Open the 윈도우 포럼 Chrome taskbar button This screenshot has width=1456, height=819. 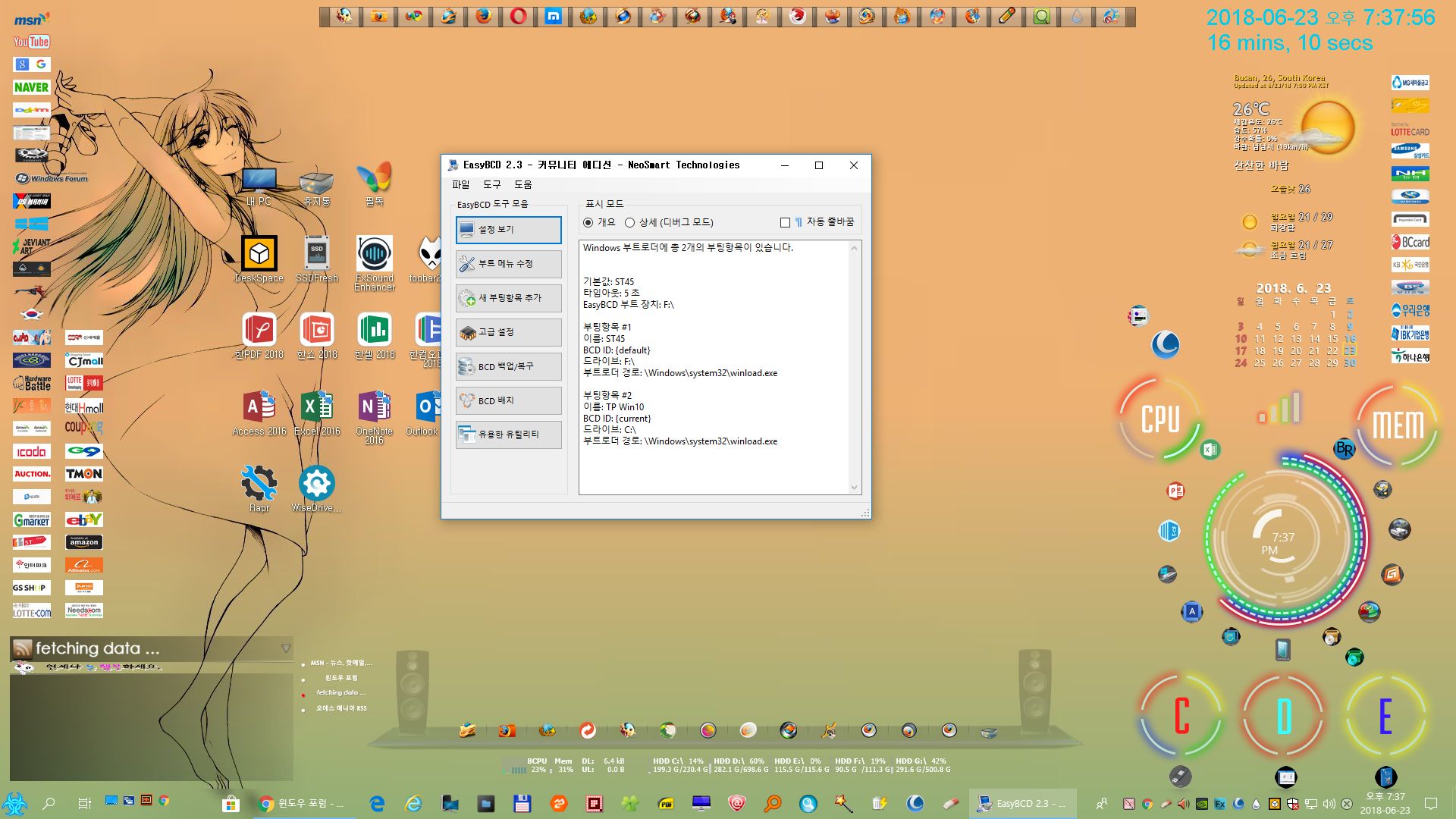pyautogui.click(x=303, y=803)
